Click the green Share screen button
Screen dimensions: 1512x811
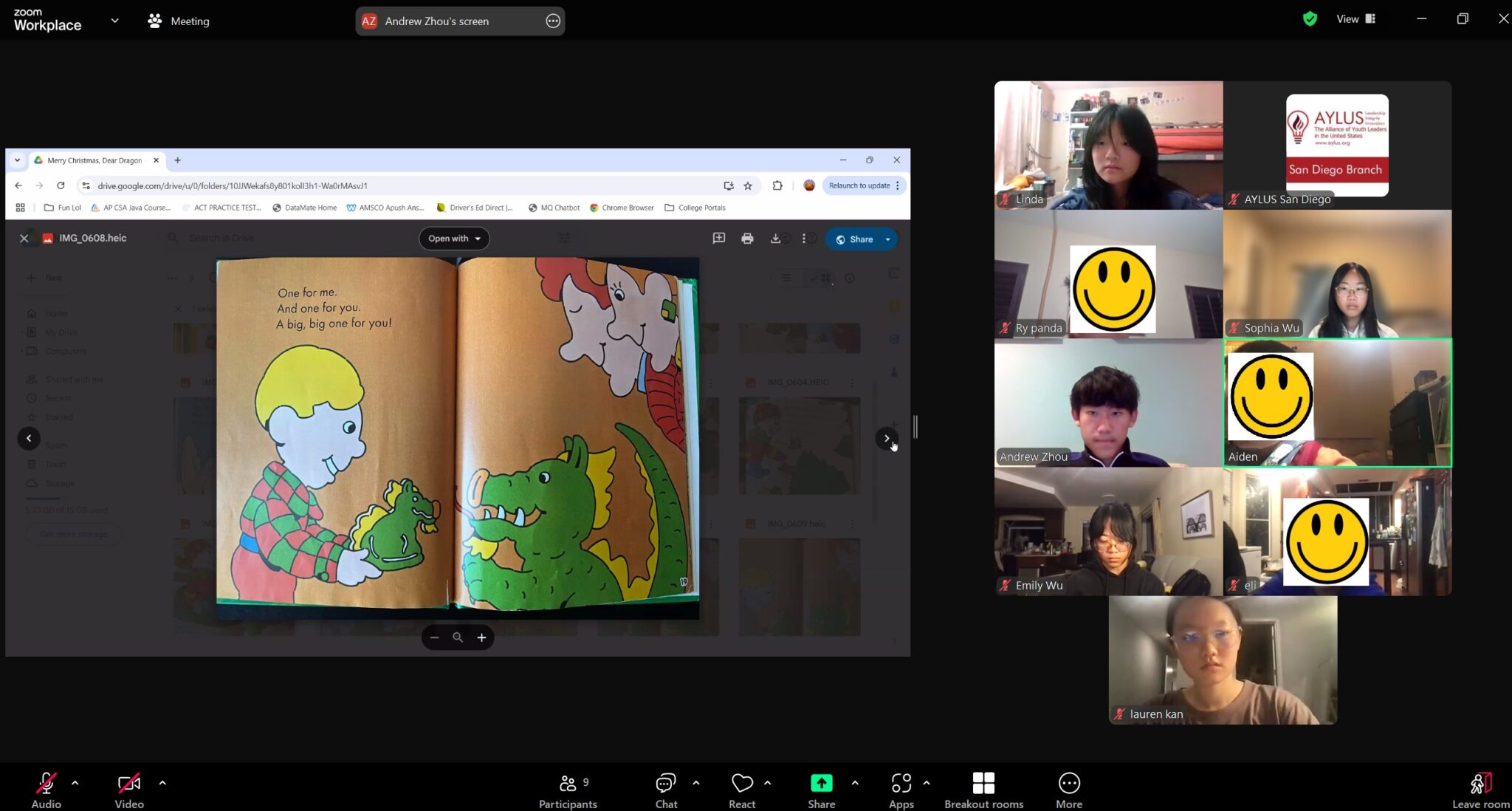821,789
